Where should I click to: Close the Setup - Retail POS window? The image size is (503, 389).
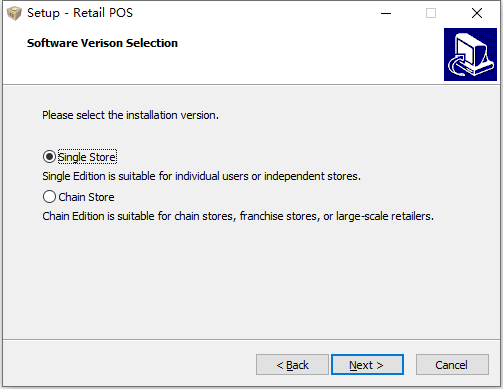click(477, 13)
